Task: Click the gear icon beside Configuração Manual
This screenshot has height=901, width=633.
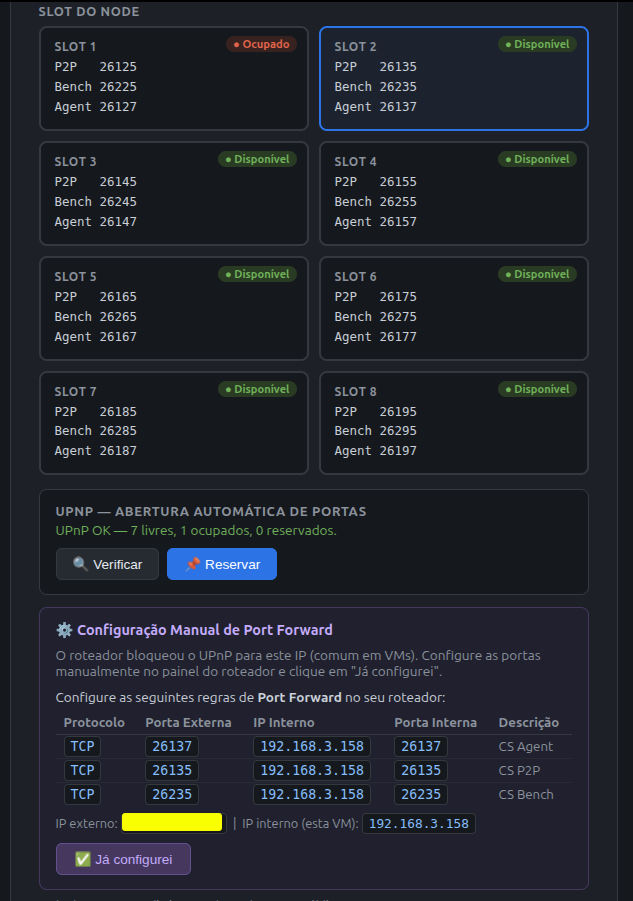Action: (64, 630)
